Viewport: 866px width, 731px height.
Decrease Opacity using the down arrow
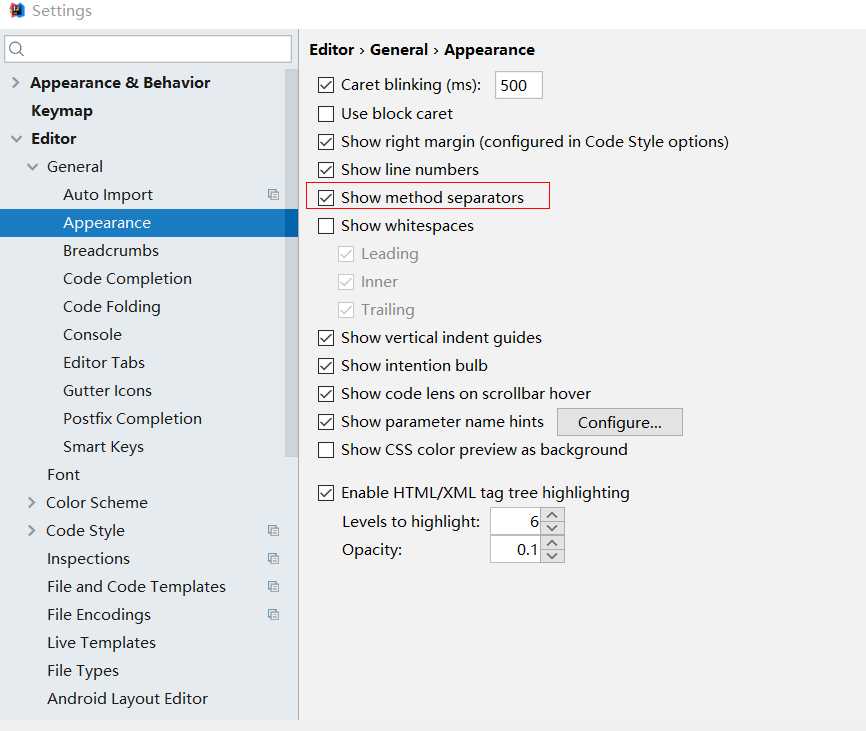click(x=552, y=556)
